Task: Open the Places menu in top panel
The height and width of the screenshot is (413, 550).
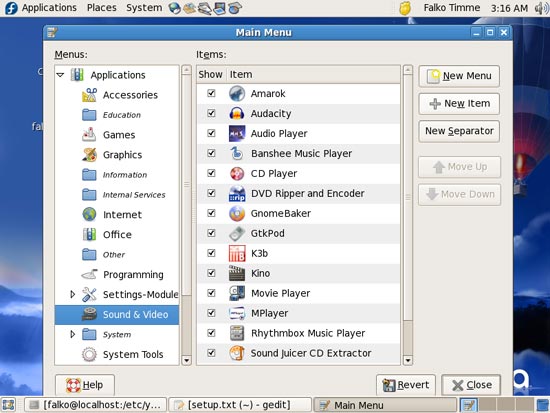Action: pos(102,7)
